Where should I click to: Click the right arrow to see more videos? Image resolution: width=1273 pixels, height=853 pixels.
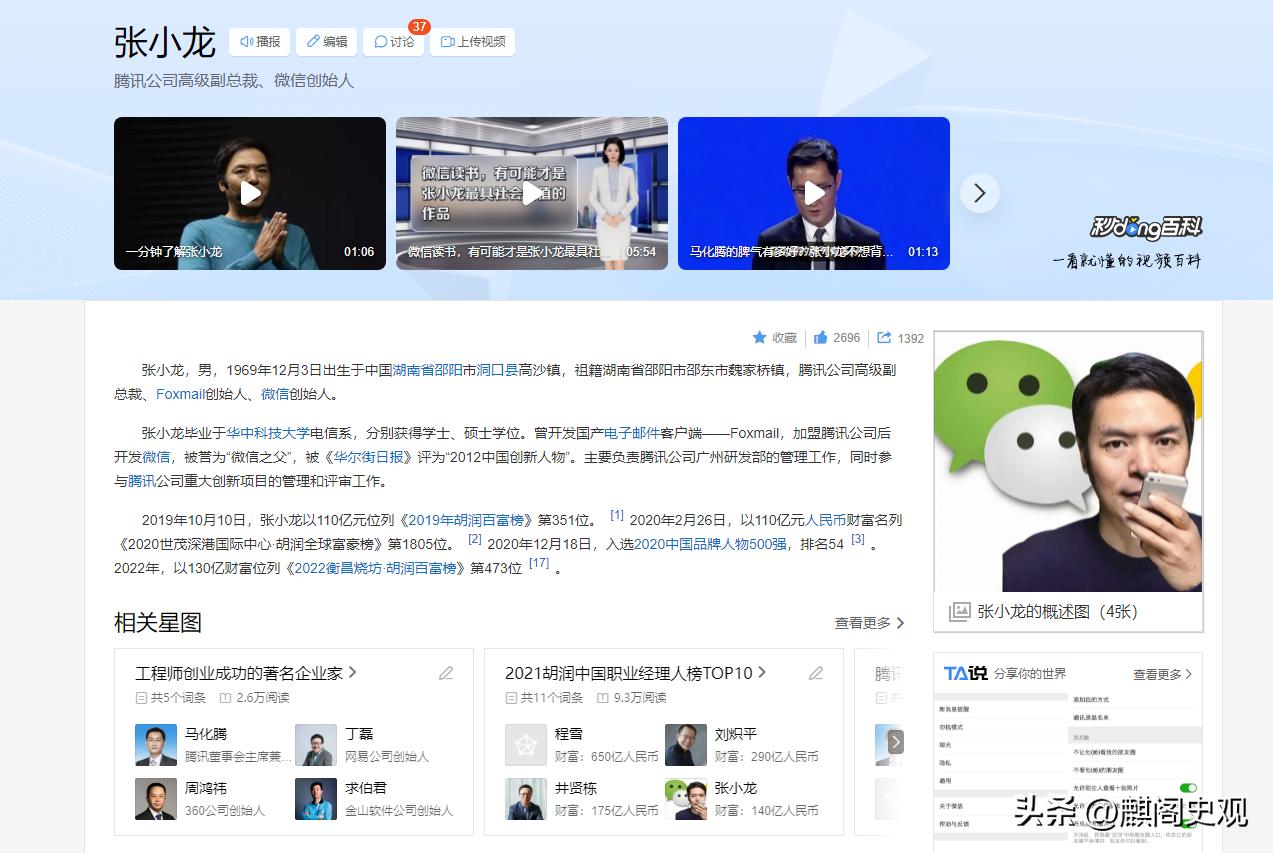pyautogui.click(x=979, y=193)
